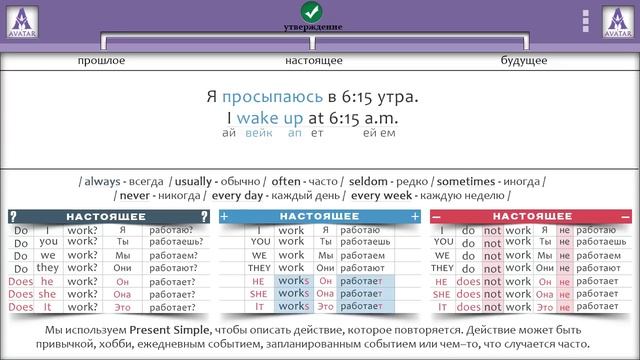Click the adverb 'always'
This screenshot has width=640, height=360.
click(102, 182)
